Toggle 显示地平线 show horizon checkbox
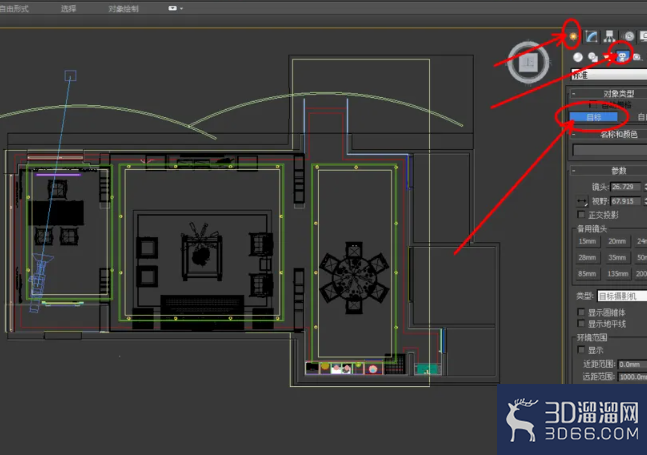Image resolution: width=647 pixels, height=455 pixels. point(581,324)
